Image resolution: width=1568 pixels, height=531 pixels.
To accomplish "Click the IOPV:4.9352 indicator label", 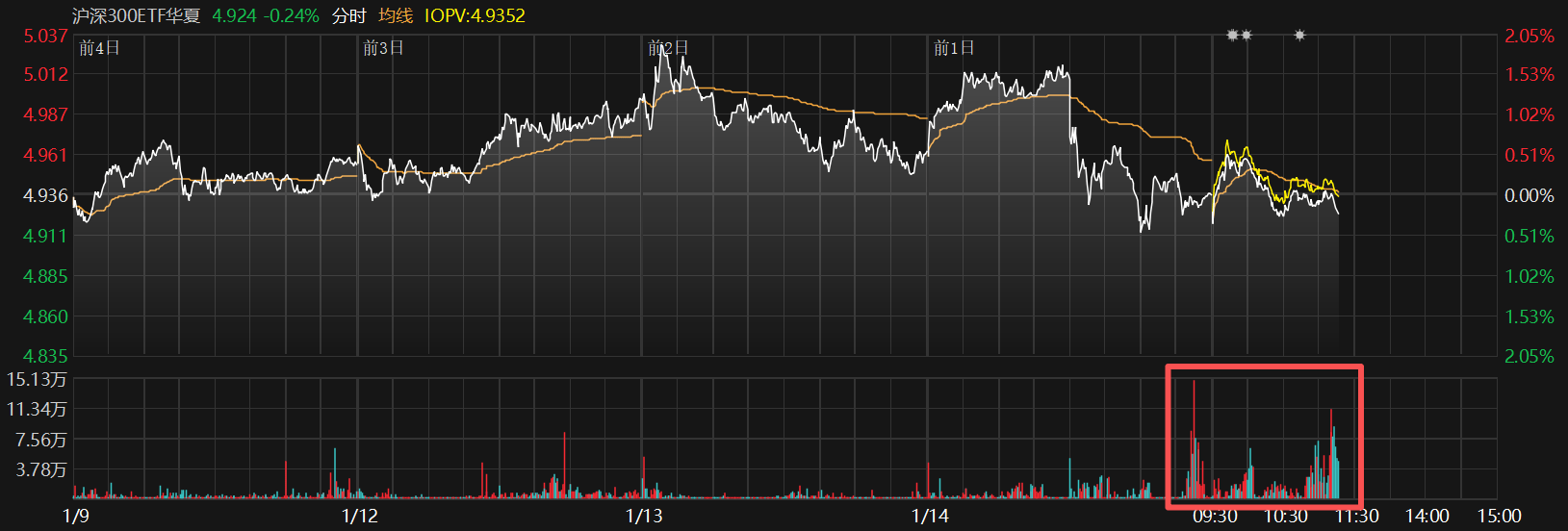I will (475, 16).
